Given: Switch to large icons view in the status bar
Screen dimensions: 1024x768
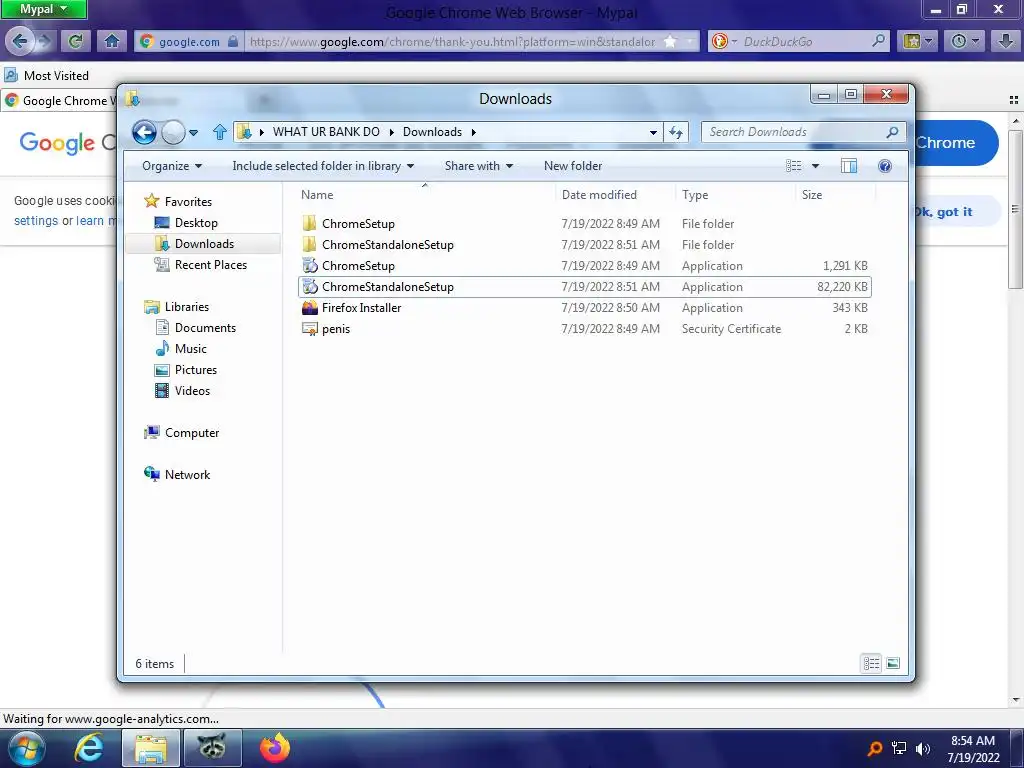Looking at the screenshot, I should pos(893,664).
